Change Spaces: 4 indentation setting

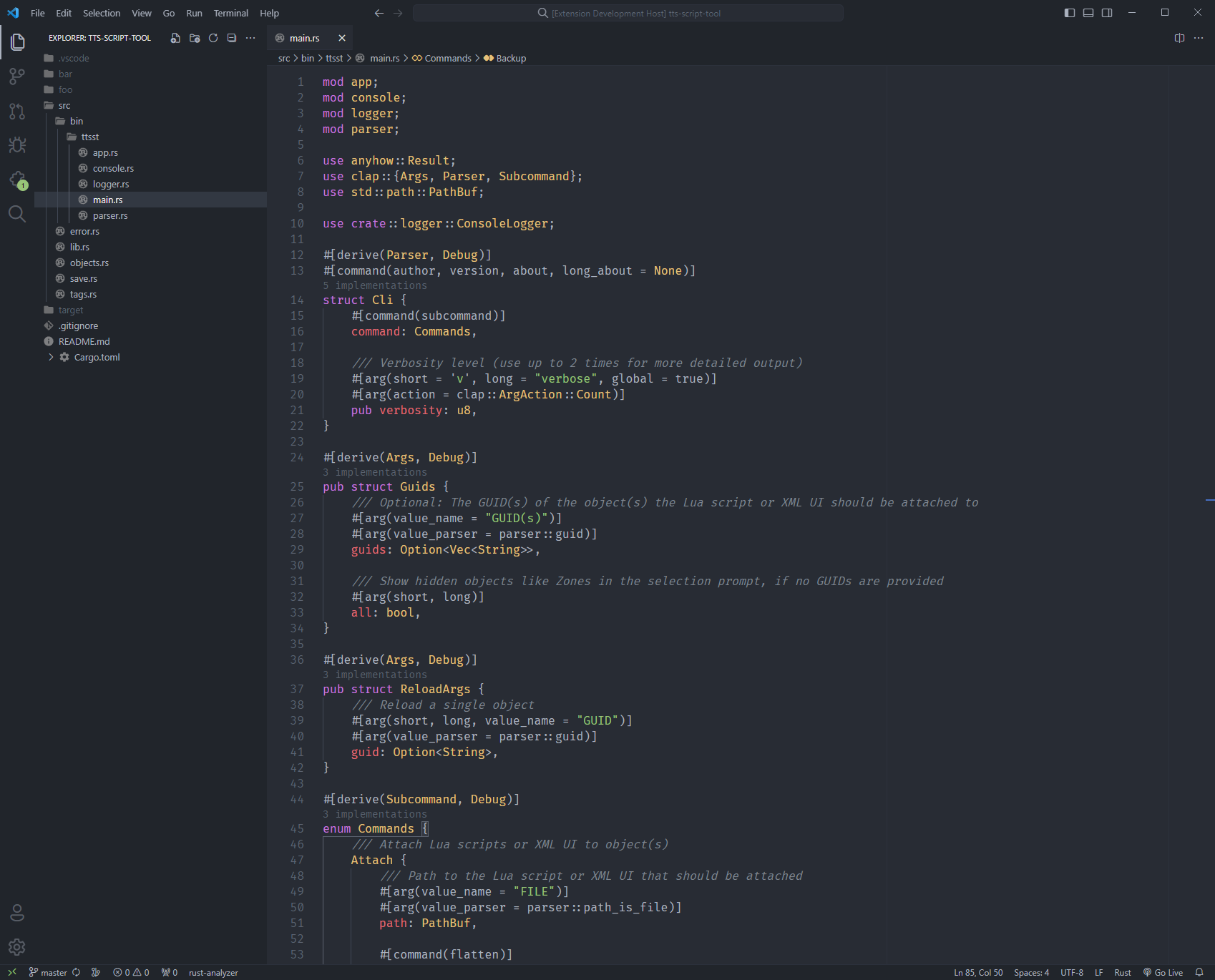1031,972
